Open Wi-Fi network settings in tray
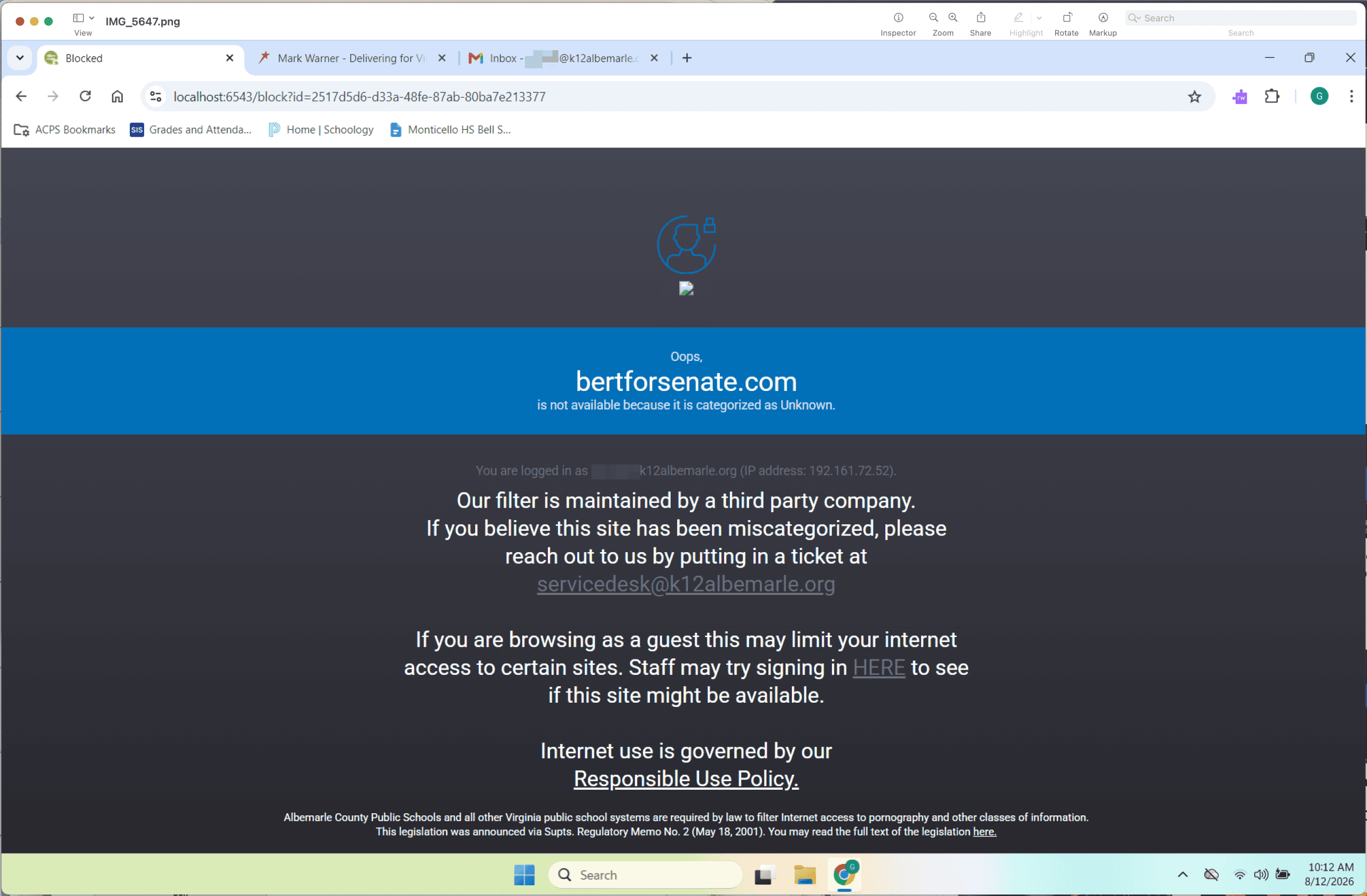The width and height of the screenshot is (1367, 896). click(x=1240, y=875)
